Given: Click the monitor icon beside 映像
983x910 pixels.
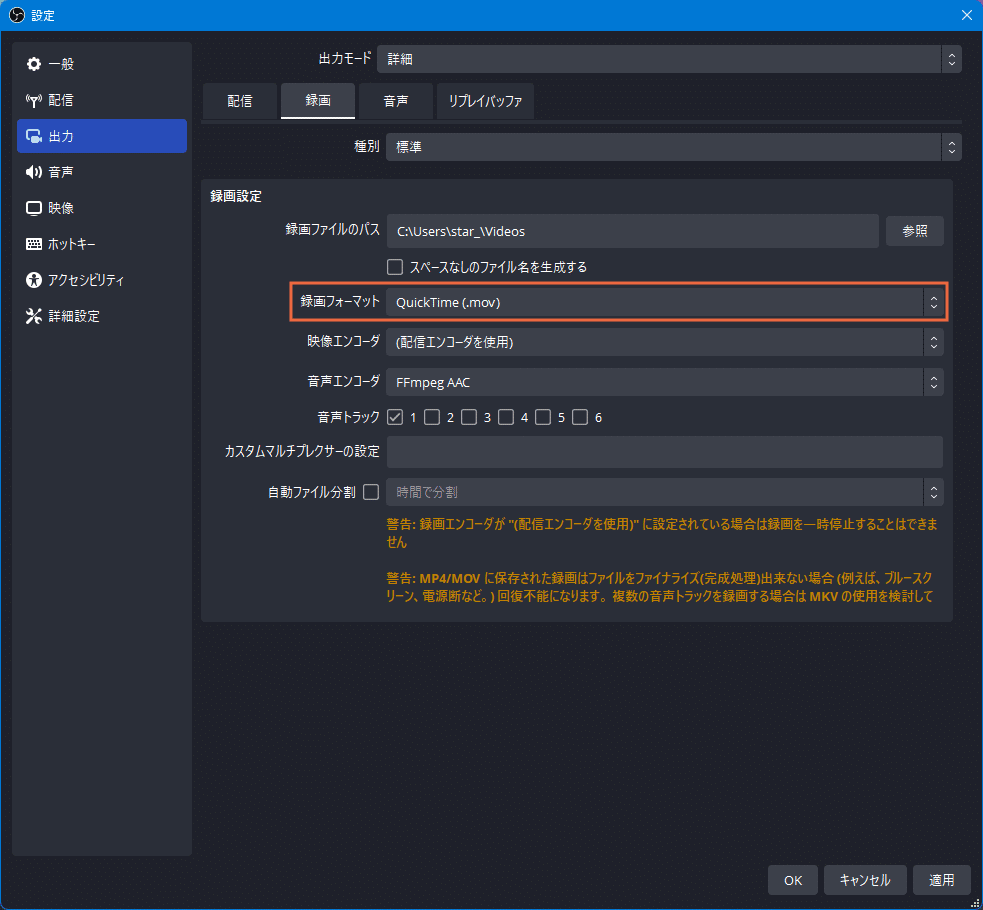Looking at the screenshot, I should click(34, 208).
